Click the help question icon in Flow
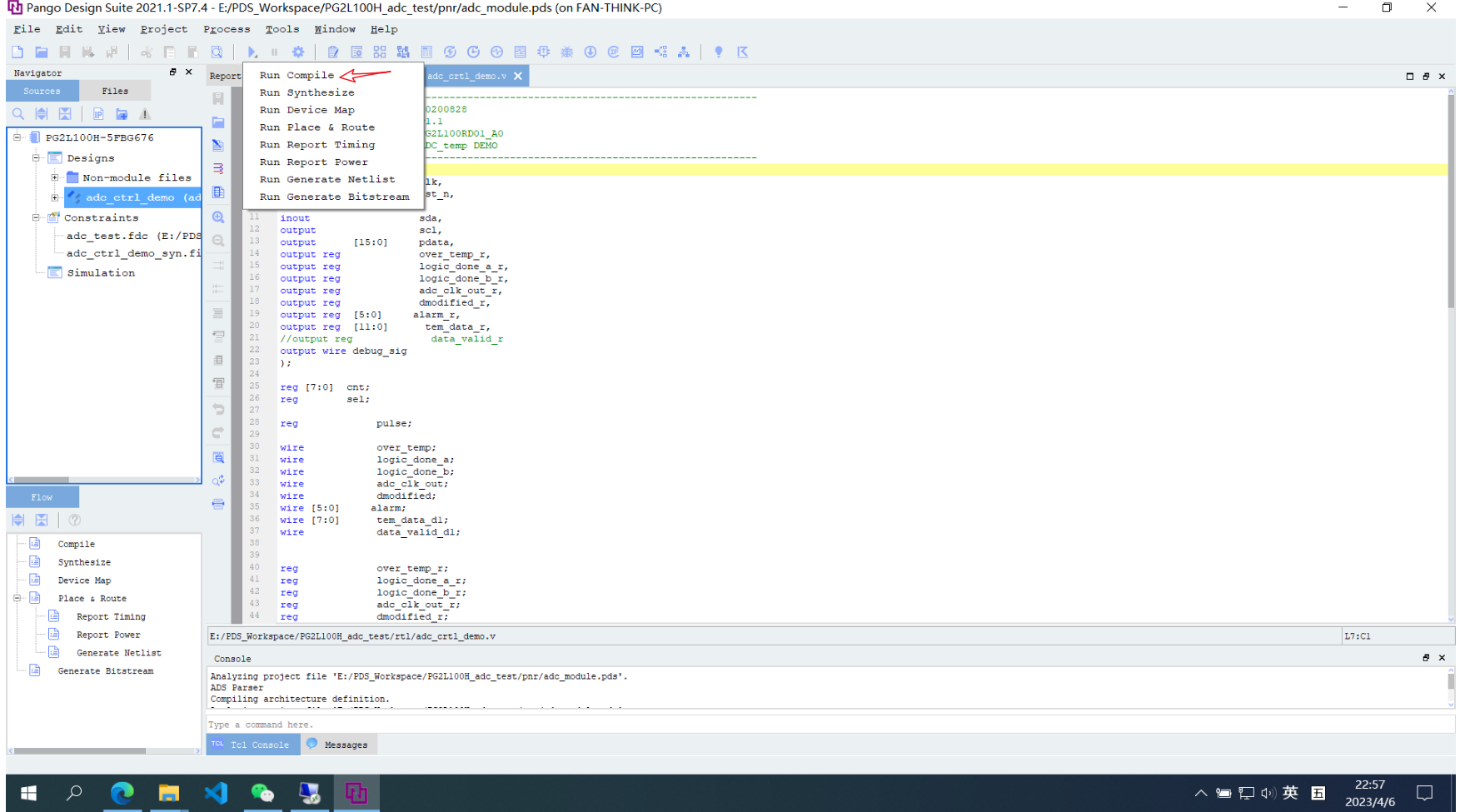 tap(75, 520)
